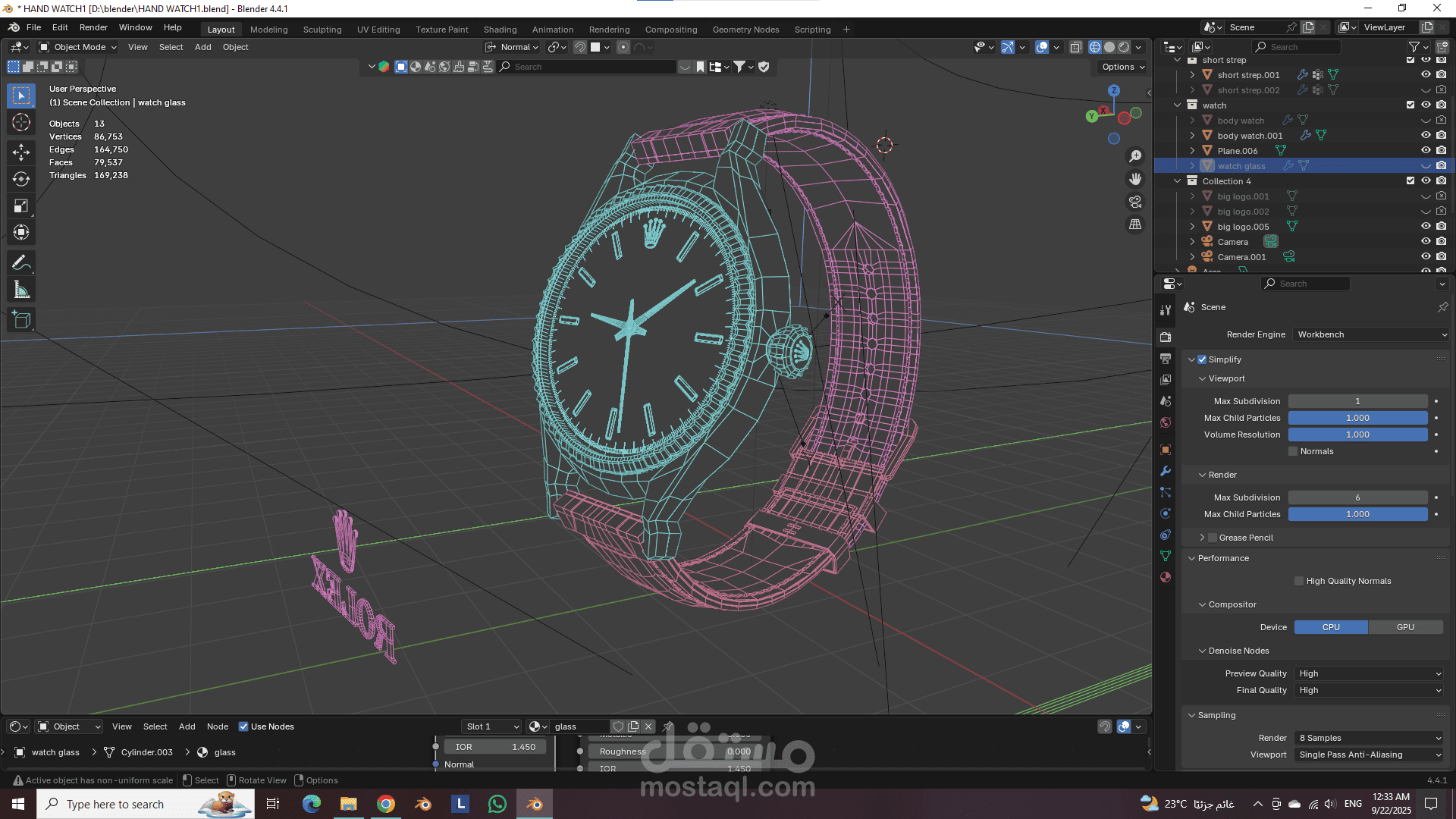1456x819 pixels.
Task: Open the Tool properties tab
Action: (1166, 309)
